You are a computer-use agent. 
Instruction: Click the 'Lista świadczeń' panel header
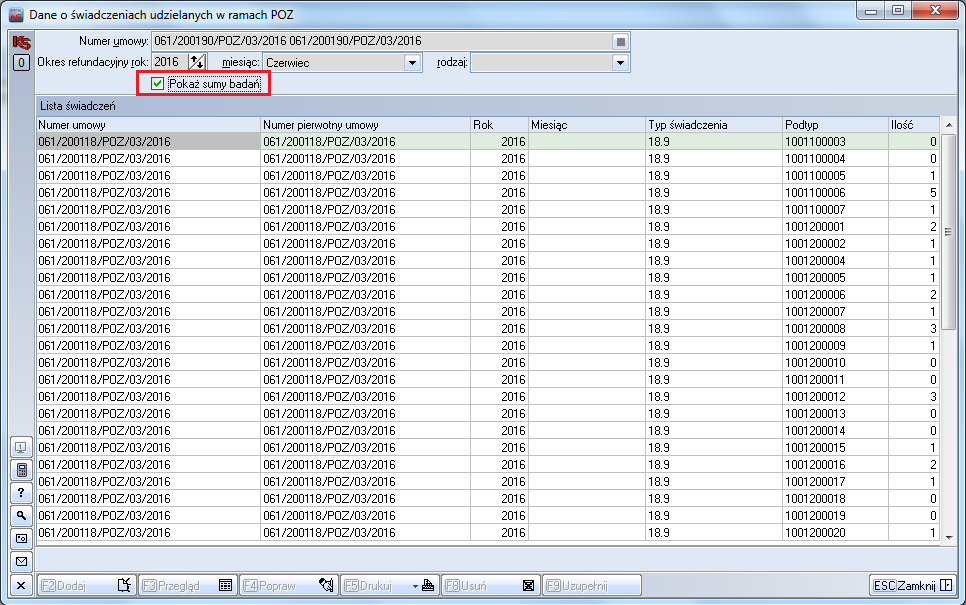point(495,106)
